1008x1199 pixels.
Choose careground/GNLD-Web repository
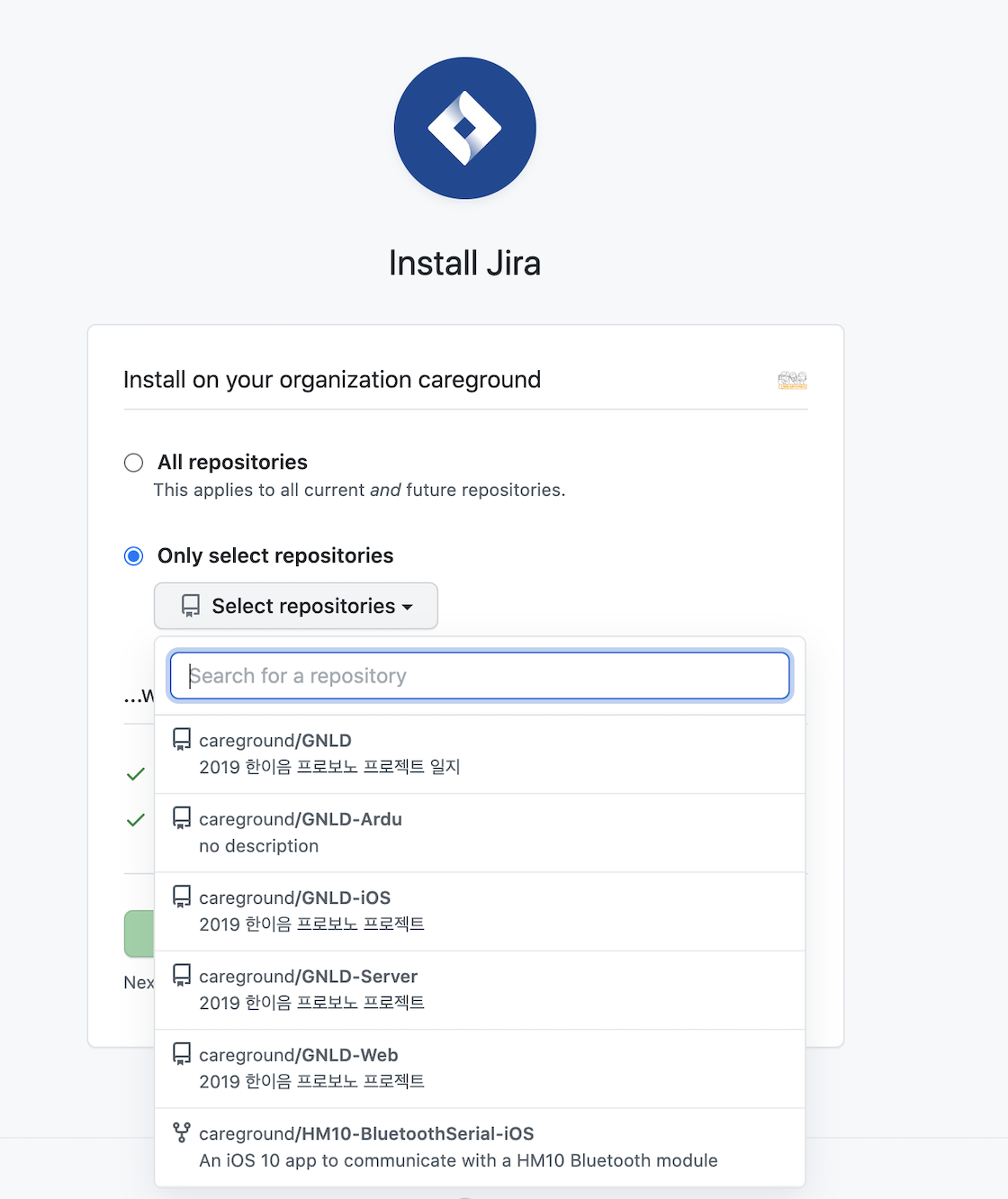[480, 1068]
